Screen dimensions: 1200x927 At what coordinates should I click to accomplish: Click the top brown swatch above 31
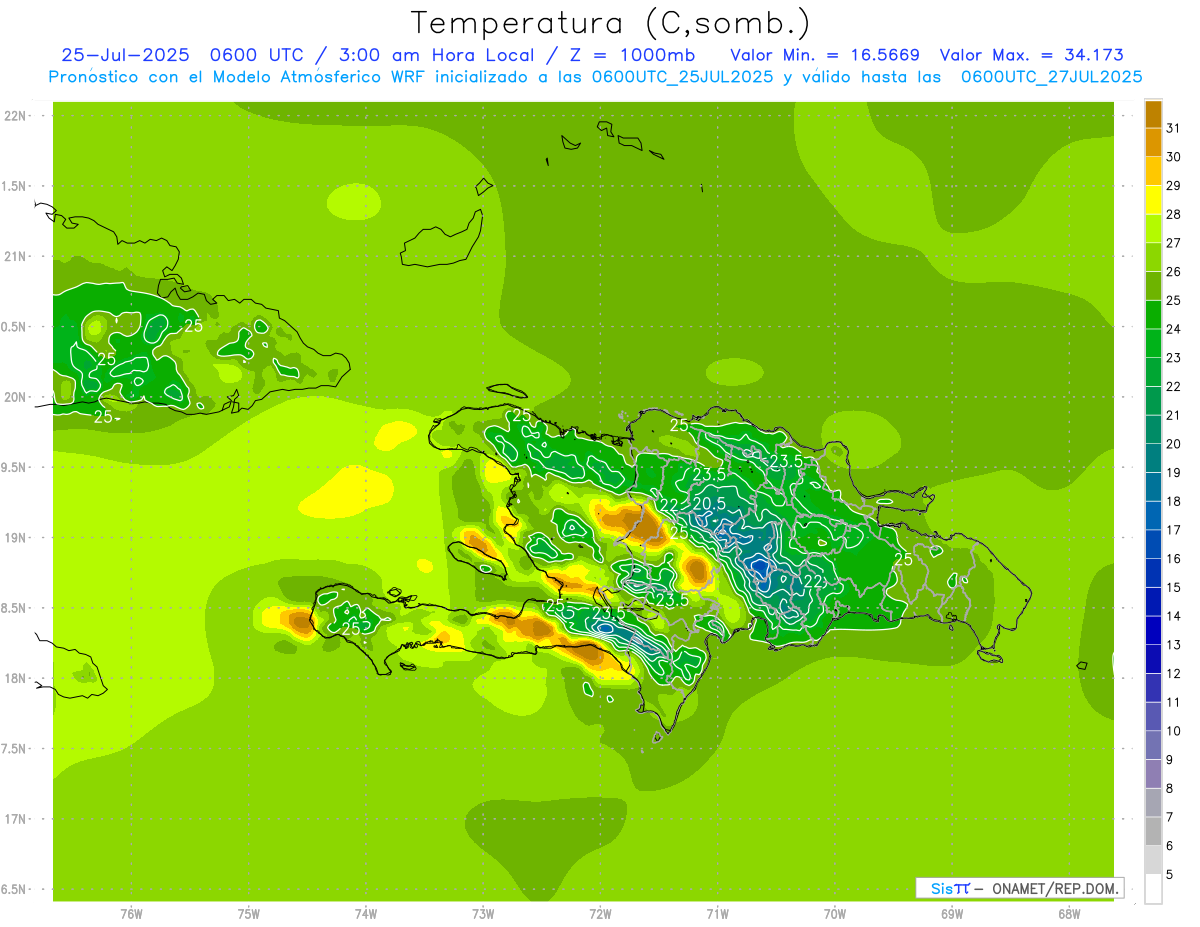(x=1153, y=113)
